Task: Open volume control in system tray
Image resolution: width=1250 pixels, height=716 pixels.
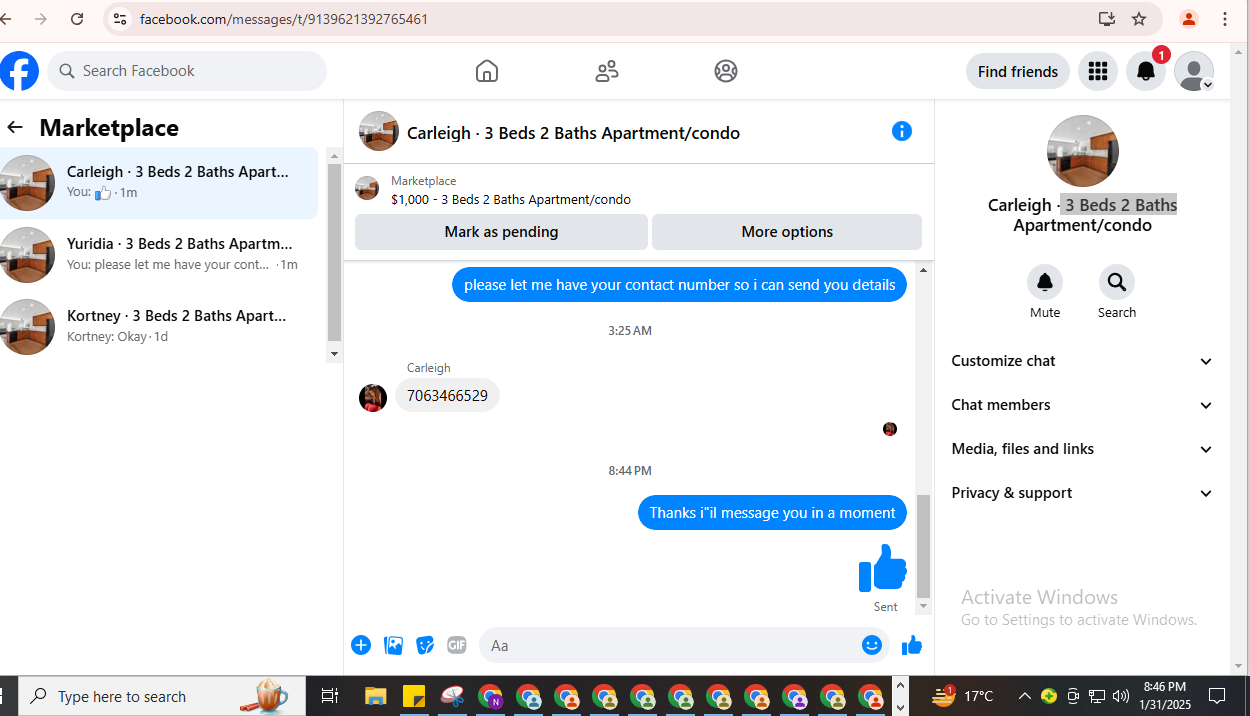Action: point(1120,696)
